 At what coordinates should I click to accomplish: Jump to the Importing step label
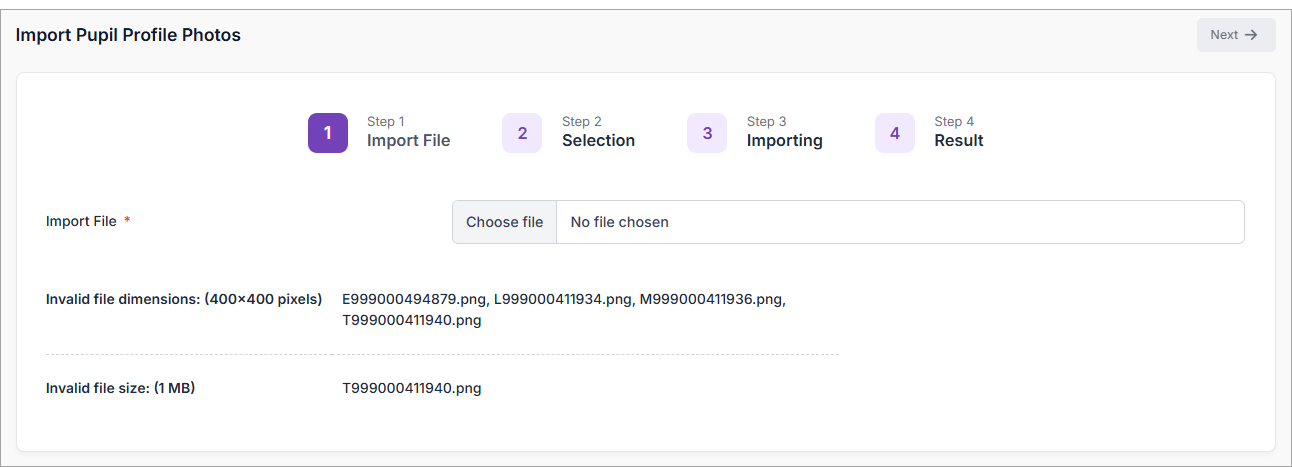coord(784,141)
